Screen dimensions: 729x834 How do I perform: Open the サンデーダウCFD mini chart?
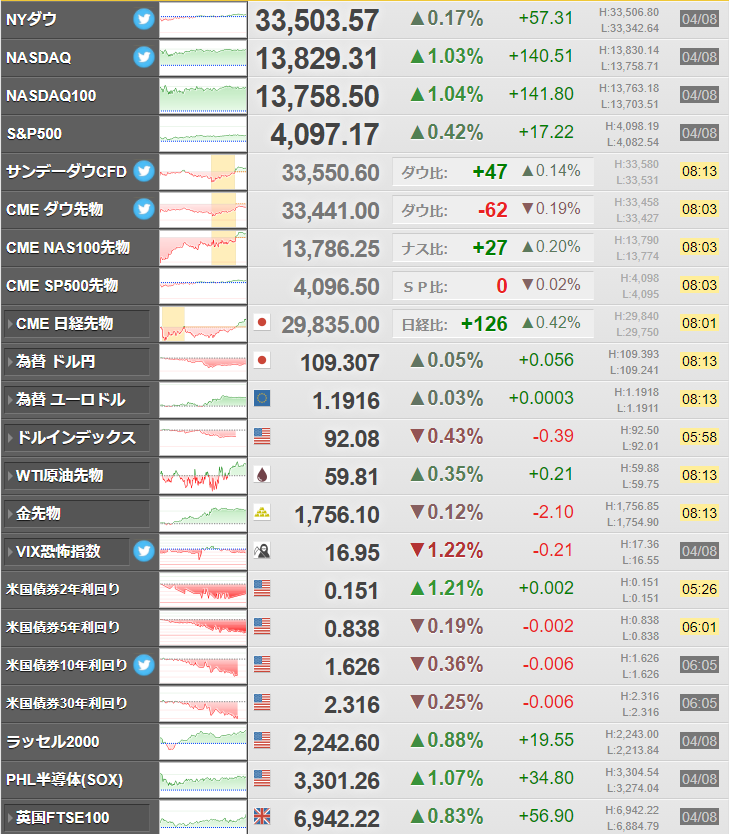pyautogui.click(x=203, y=172)
